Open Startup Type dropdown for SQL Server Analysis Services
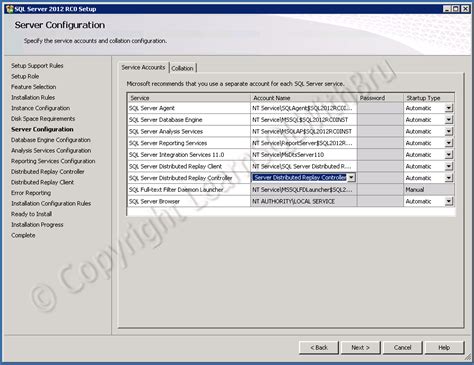 pos(449,131)
